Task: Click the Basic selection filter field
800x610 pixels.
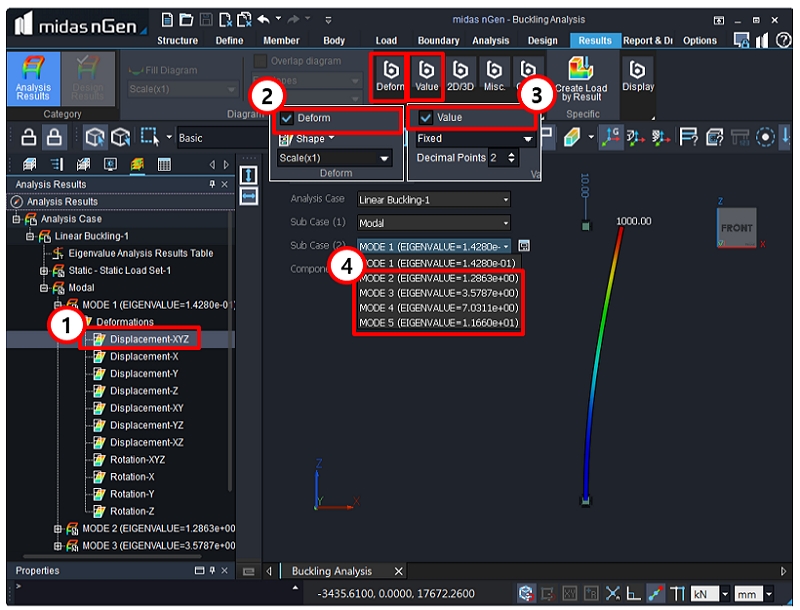Action: (x=222, y=138)
